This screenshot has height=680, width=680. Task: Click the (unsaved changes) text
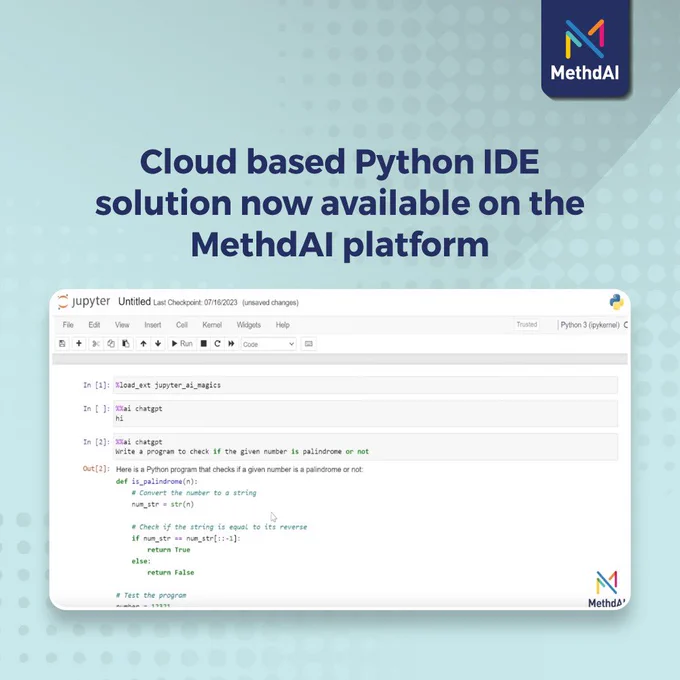(x=270, y=302)
